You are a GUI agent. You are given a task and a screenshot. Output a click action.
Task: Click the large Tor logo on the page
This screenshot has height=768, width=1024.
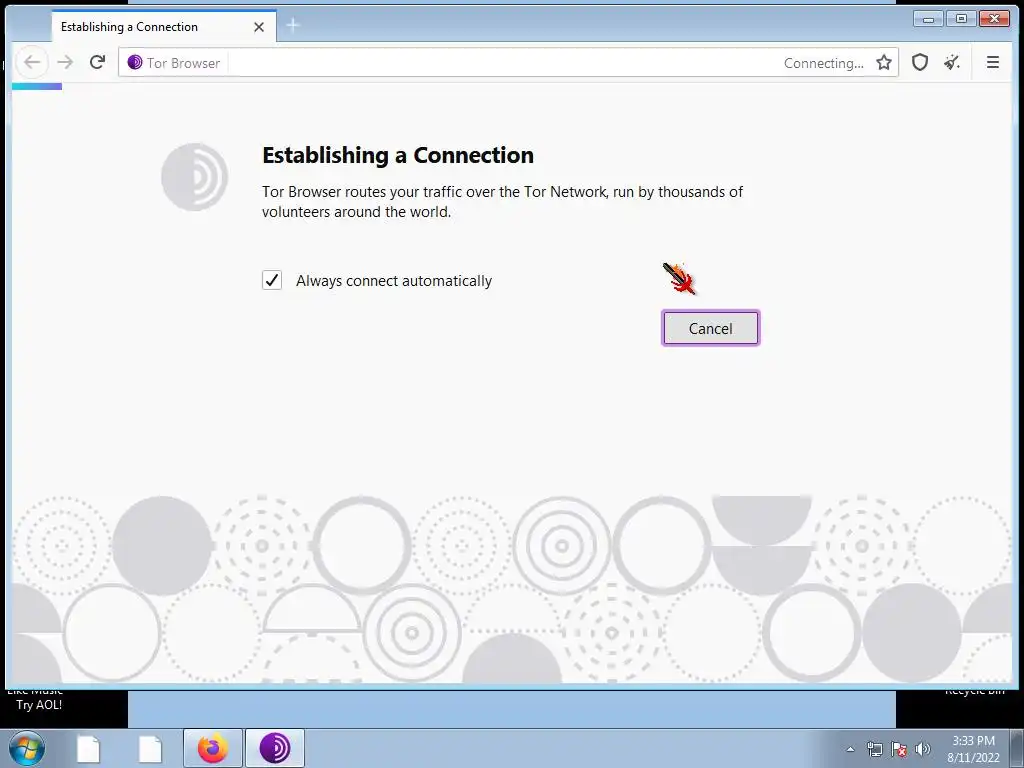click(x=195, y=176)
